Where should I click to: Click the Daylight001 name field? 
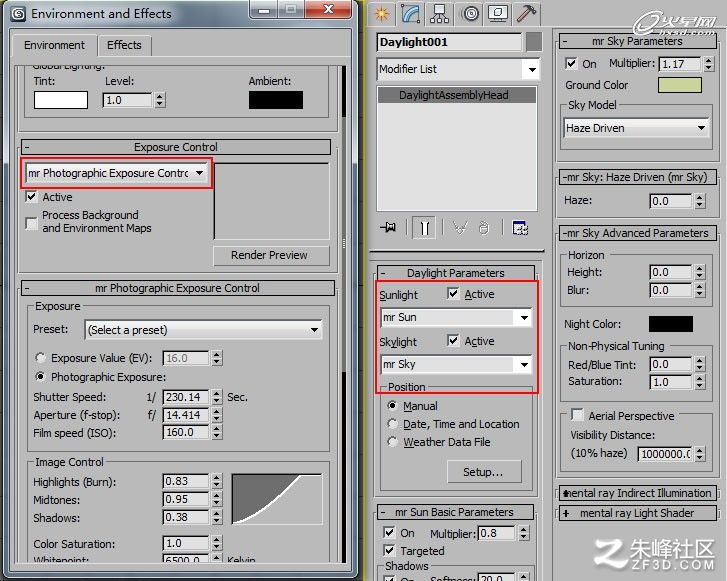[x=449, y=42]
